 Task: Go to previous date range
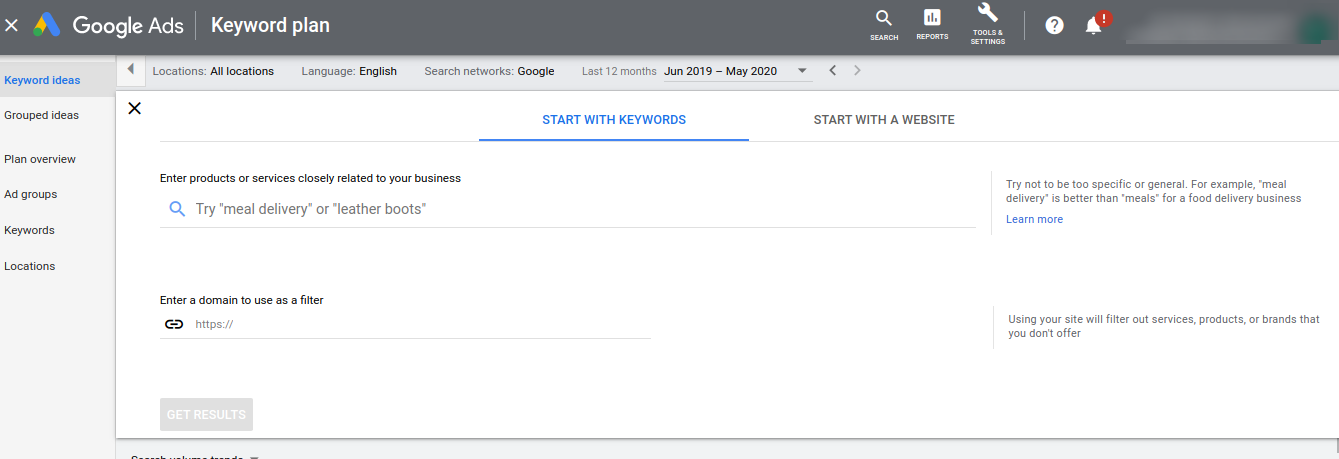pos(833,71)
